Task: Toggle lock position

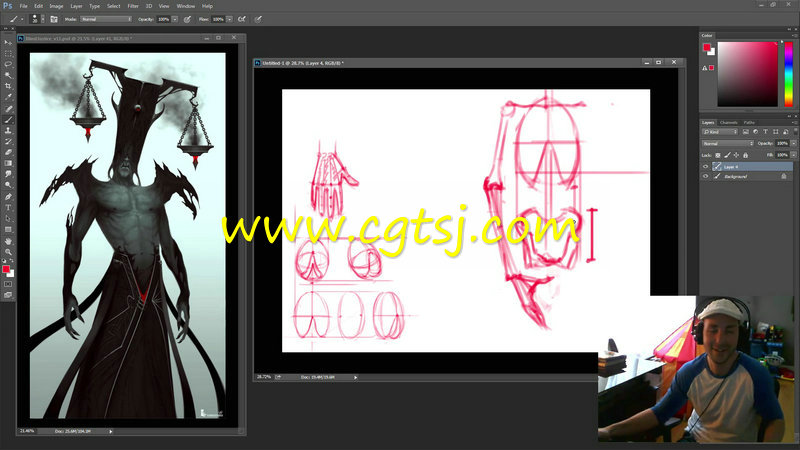Action: pyautogui.click(x=736, y=155)
